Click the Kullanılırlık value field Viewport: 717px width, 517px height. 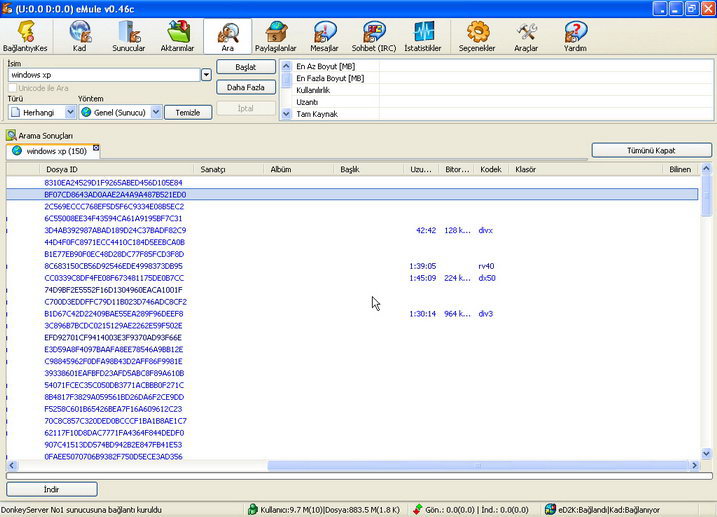pos(545,90)
